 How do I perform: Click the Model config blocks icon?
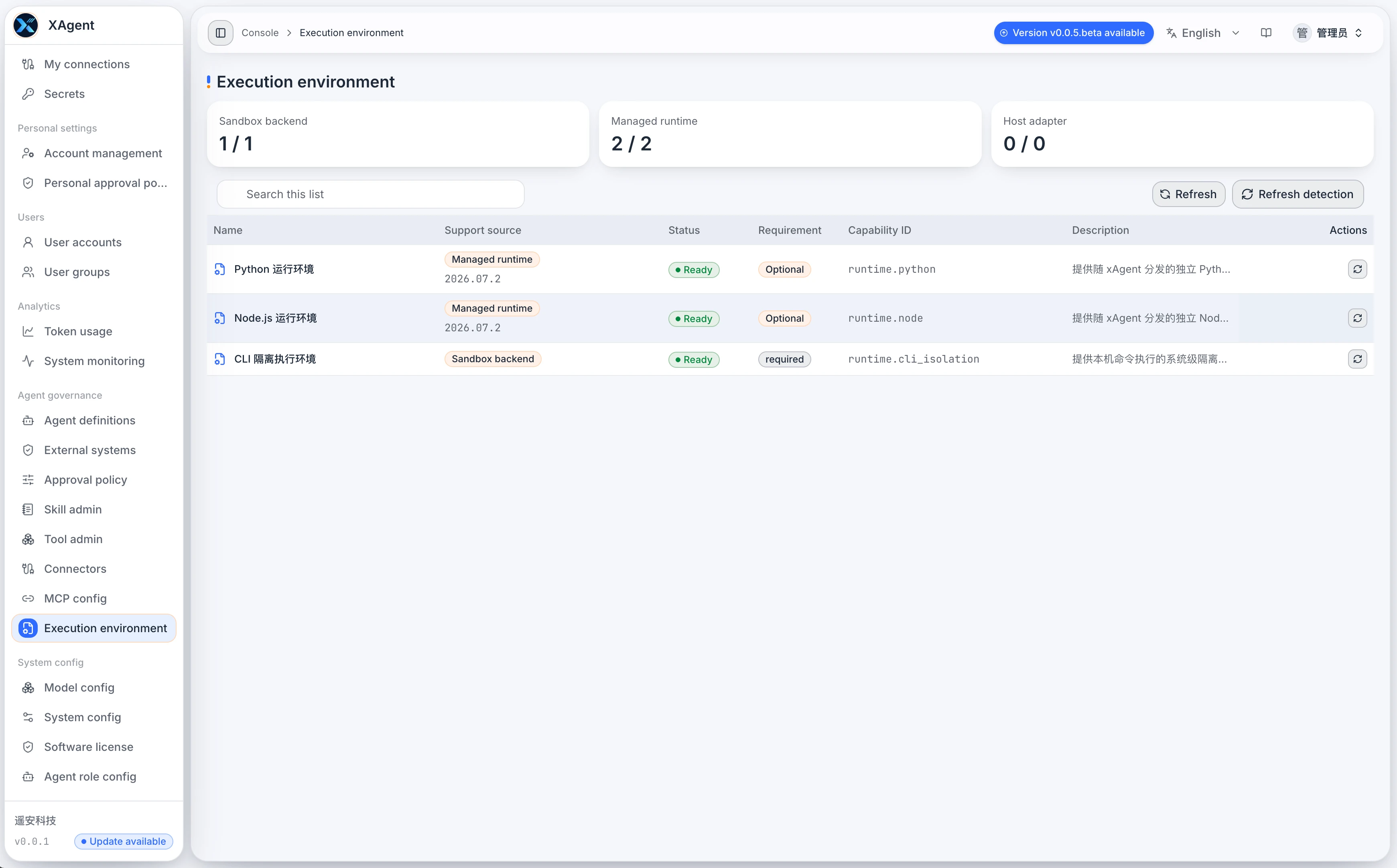pos(28,688)
